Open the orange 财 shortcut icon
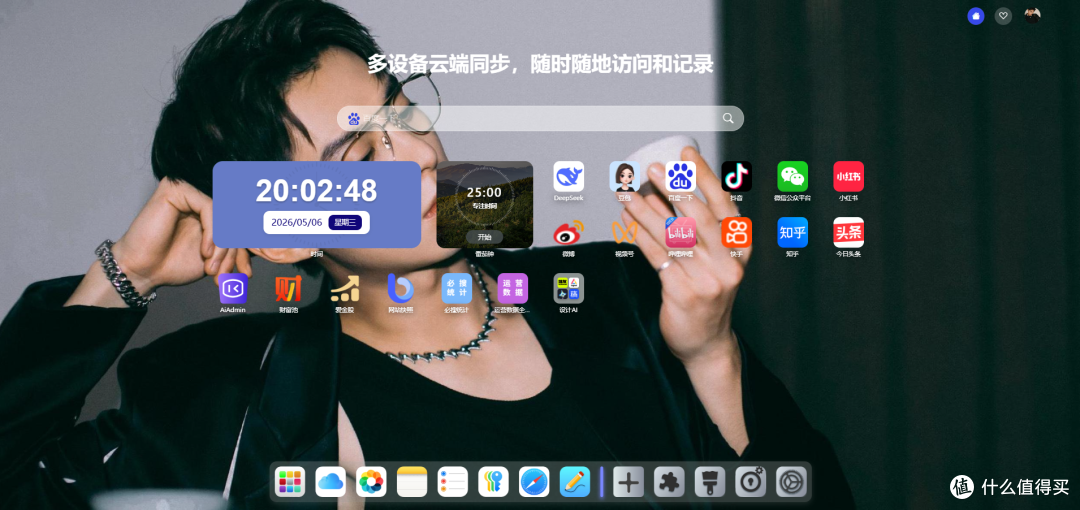The height and width of the screenshot is (510, 1080). [x=289, y=288]
